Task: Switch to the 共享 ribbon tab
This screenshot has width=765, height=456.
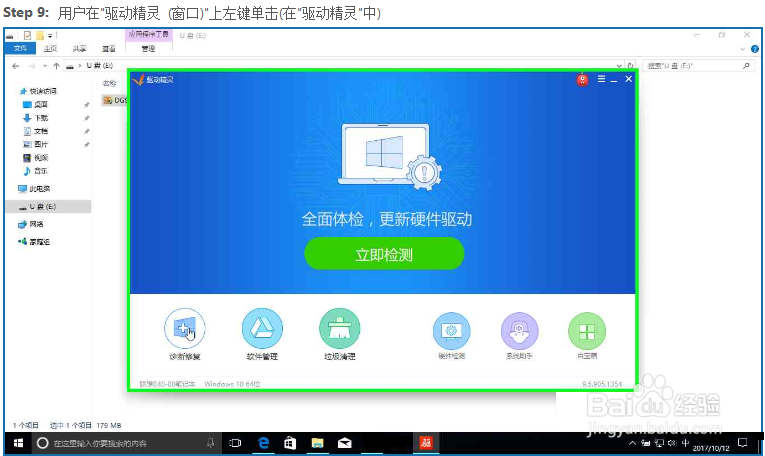Action: click(79, 48)
